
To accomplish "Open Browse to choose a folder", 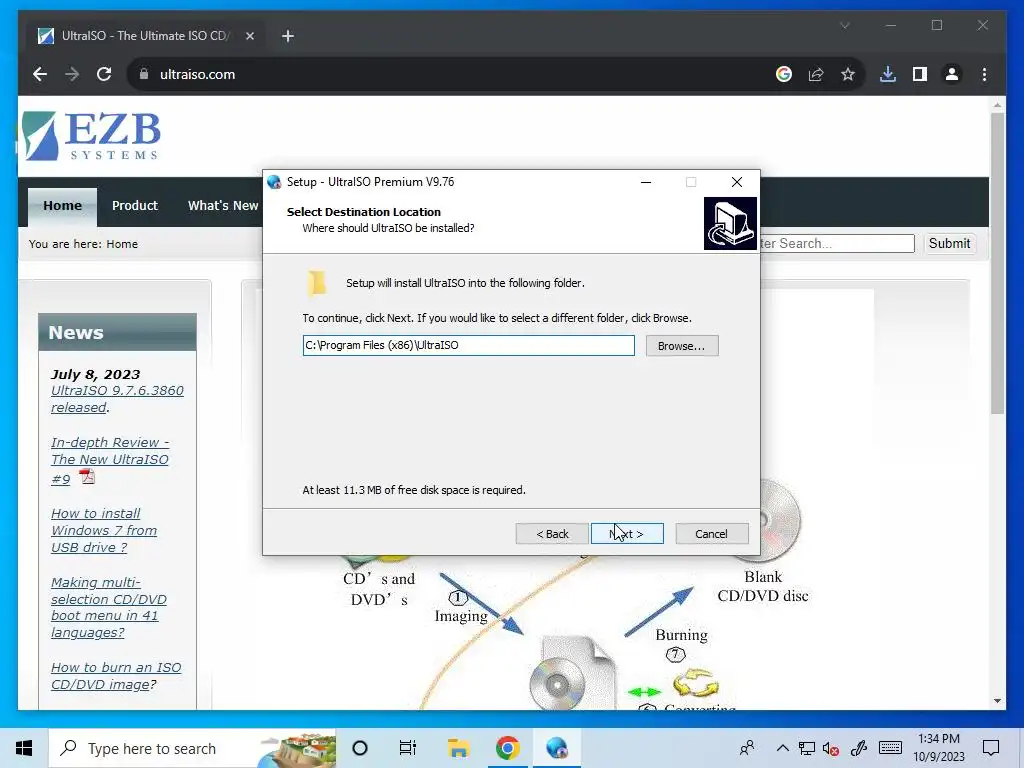I will click(682, 345).
